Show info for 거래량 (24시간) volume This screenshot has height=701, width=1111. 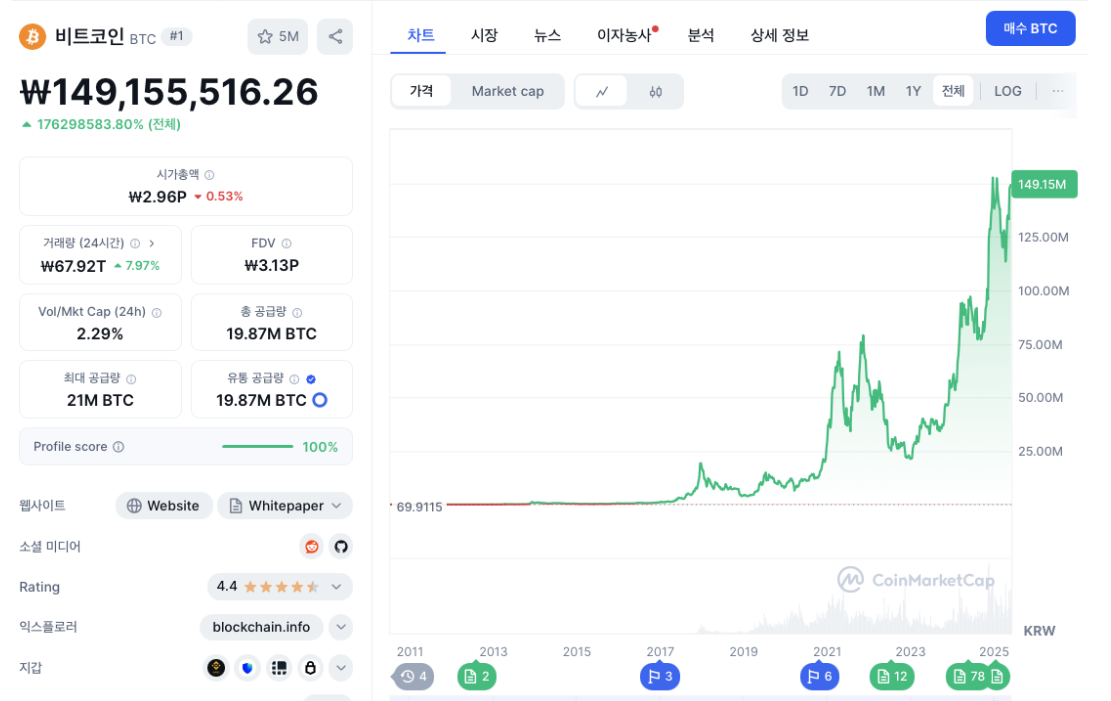point(135,243)
